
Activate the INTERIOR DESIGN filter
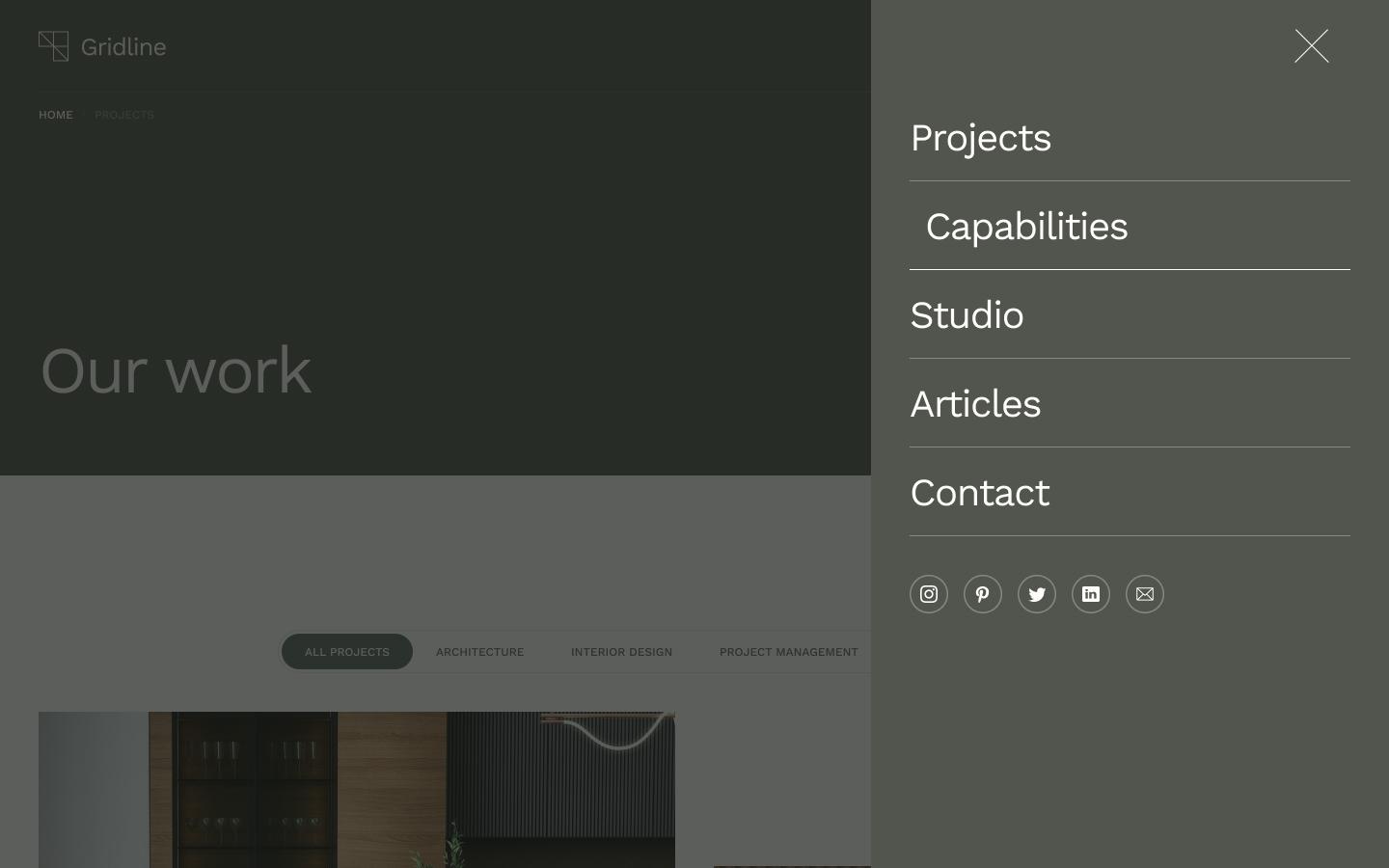(x=621, y=652)
